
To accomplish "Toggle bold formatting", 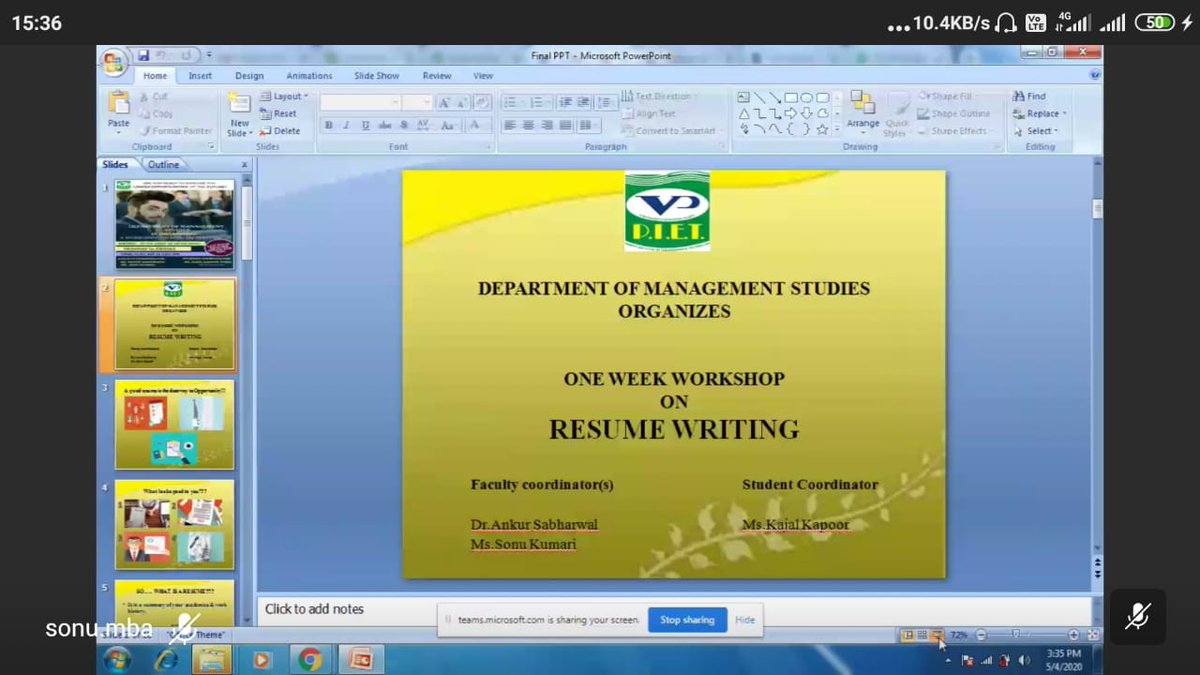I will tap(328, 125).
